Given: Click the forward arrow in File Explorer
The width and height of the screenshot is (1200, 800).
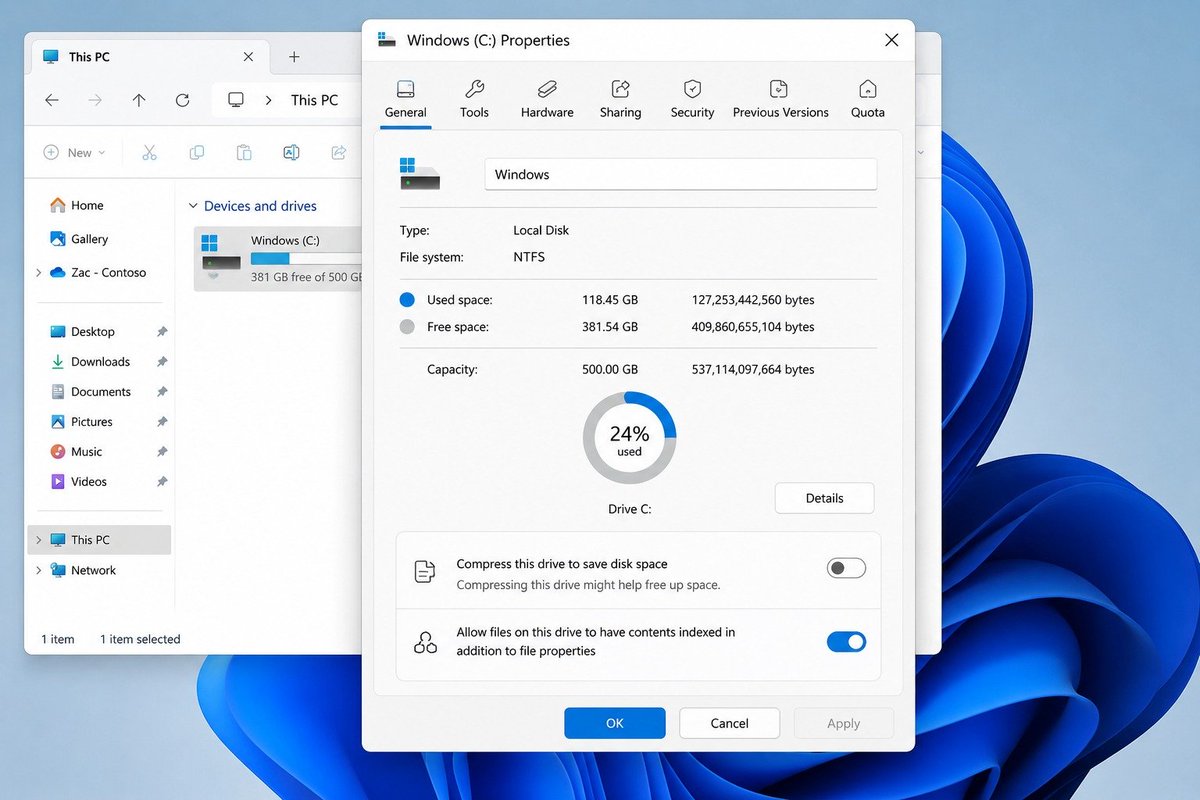Looking at the screenshot, I should (95, 100).
